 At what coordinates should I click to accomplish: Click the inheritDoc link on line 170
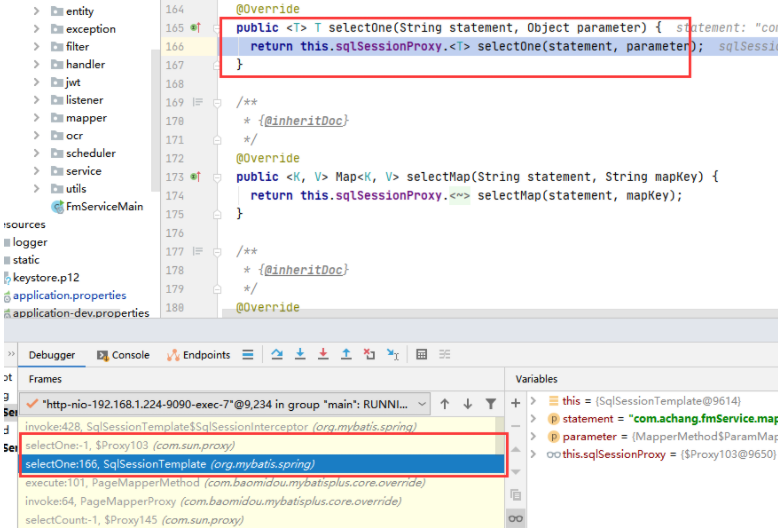303,121
